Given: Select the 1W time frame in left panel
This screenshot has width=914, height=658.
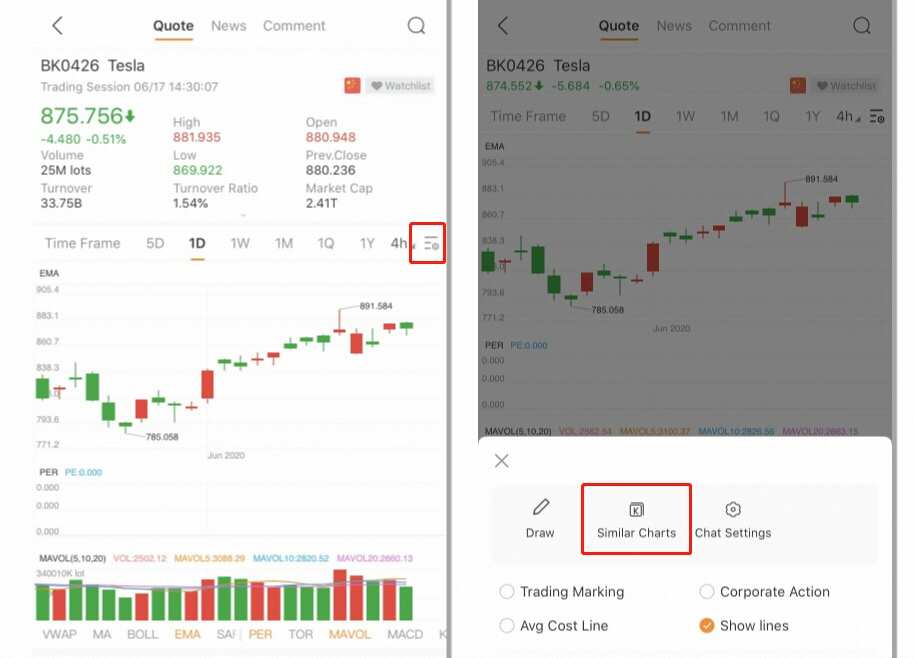Looking at the screenshot, I should point(240,243).
